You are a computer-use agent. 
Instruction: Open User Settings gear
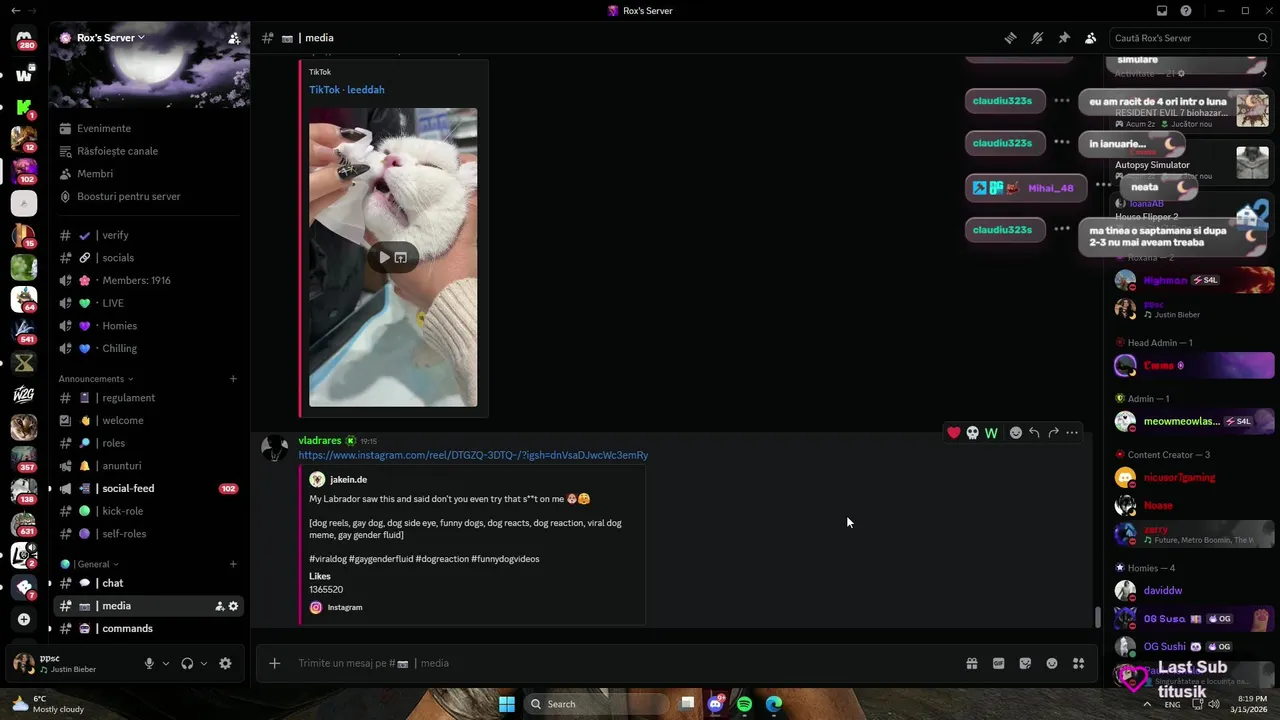tap(225, 663)
